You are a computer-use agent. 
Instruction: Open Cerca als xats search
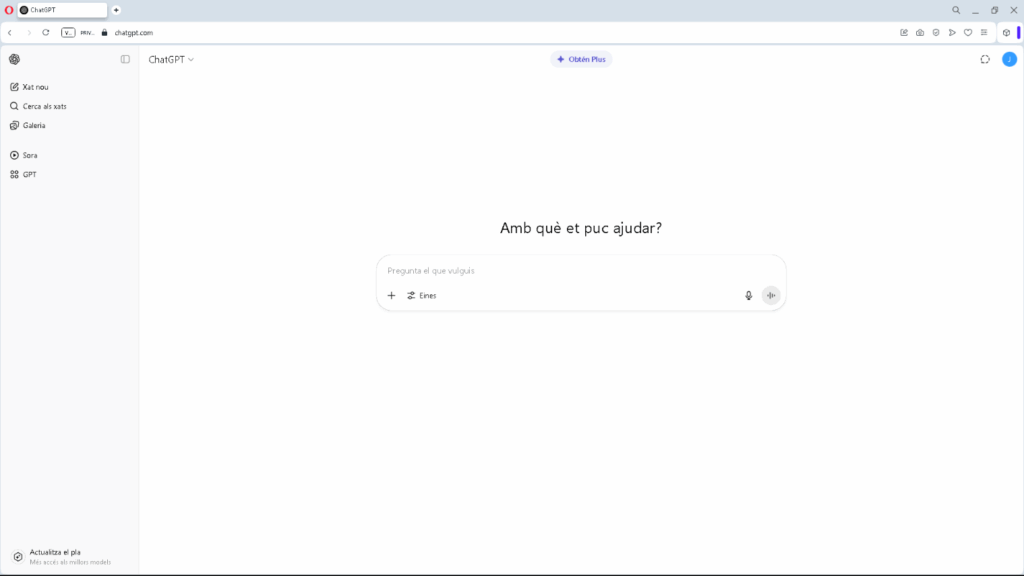pos(69,106)
